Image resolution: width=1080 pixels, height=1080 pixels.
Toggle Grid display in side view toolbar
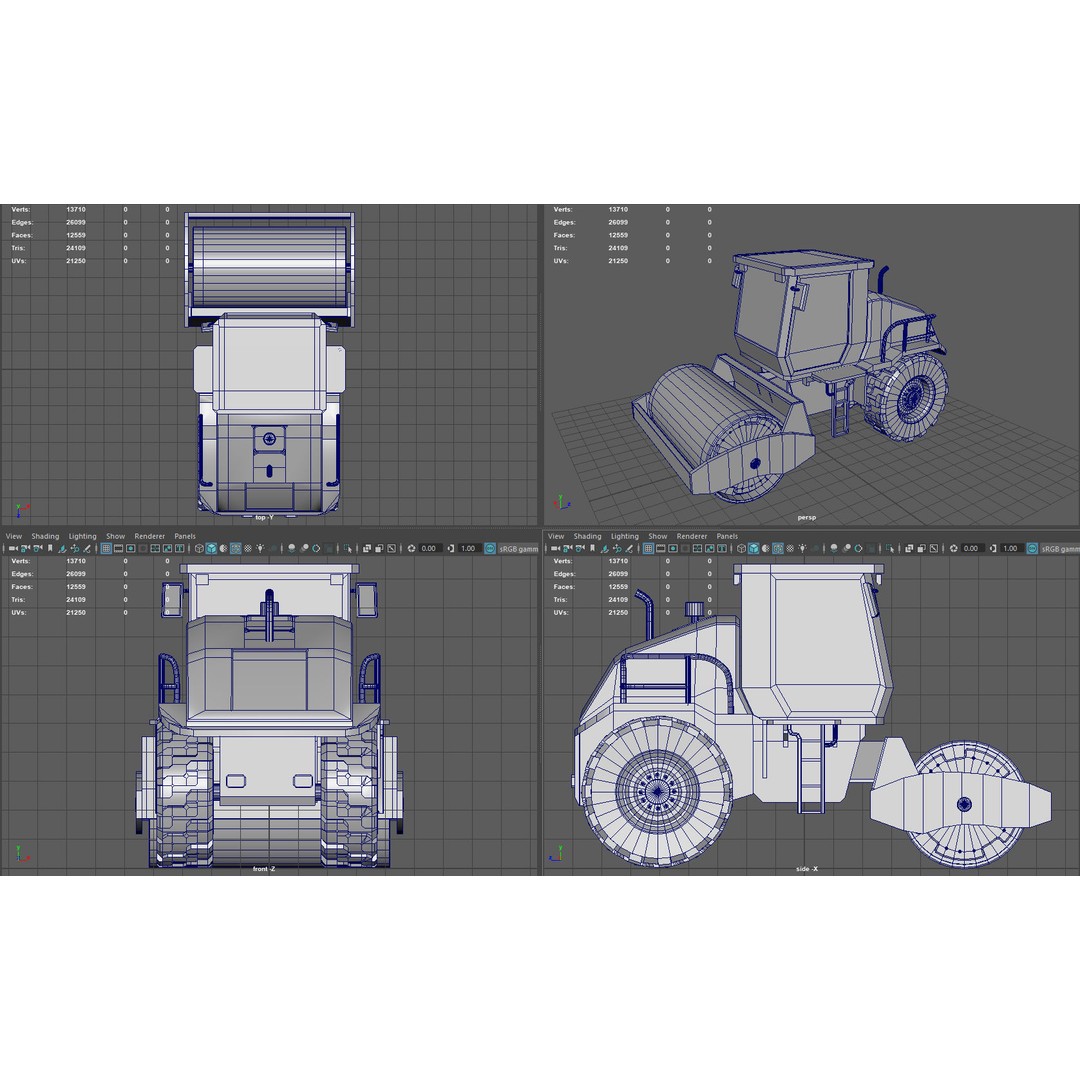(x=648, y=548)
